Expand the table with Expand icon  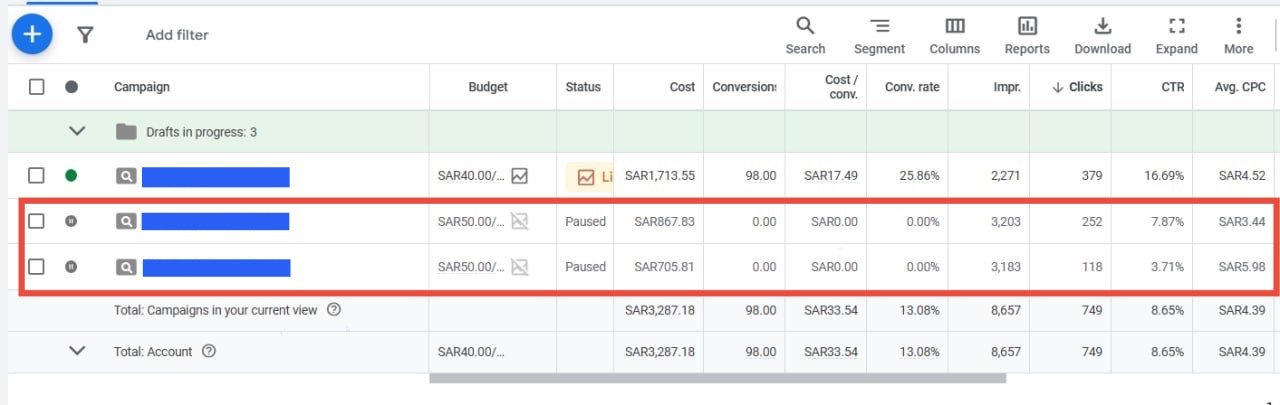click(1176, 36)
